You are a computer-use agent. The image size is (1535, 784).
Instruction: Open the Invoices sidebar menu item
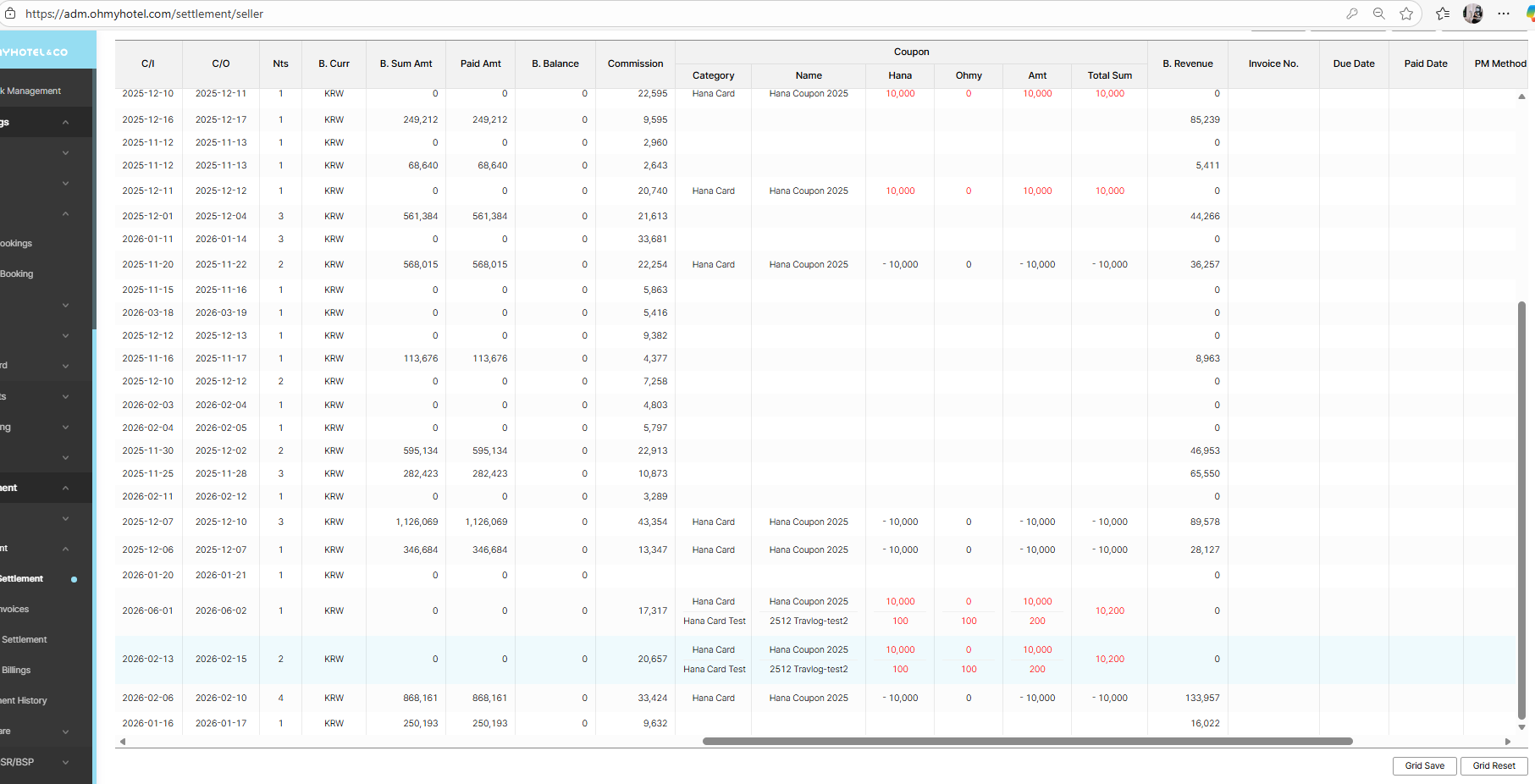pos(15,609)
